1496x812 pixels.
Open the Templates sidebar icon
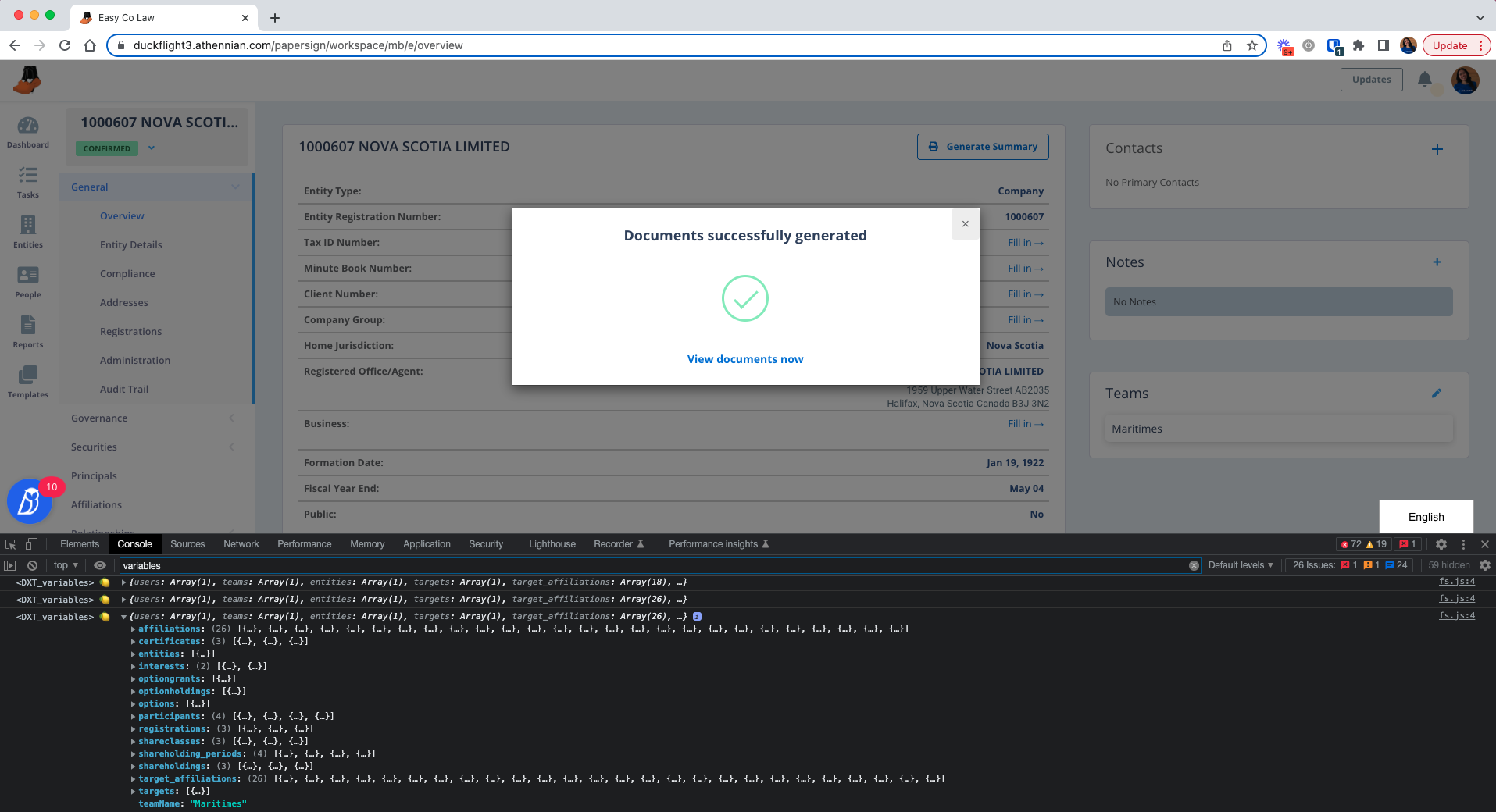click(x=27, y=382)
